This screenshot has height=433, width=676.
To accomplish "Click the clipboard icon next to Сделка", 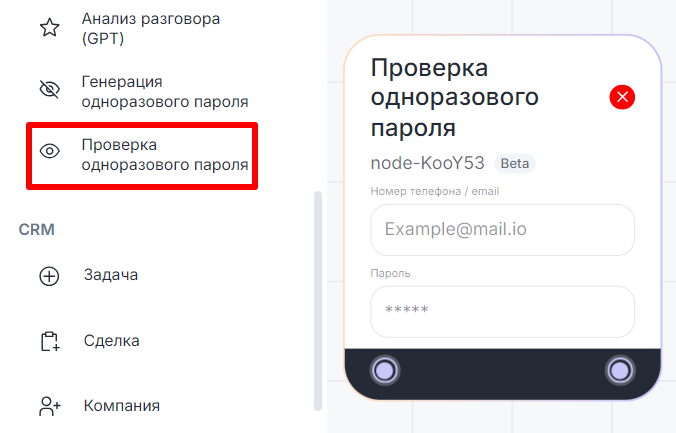I will point(49,341).
